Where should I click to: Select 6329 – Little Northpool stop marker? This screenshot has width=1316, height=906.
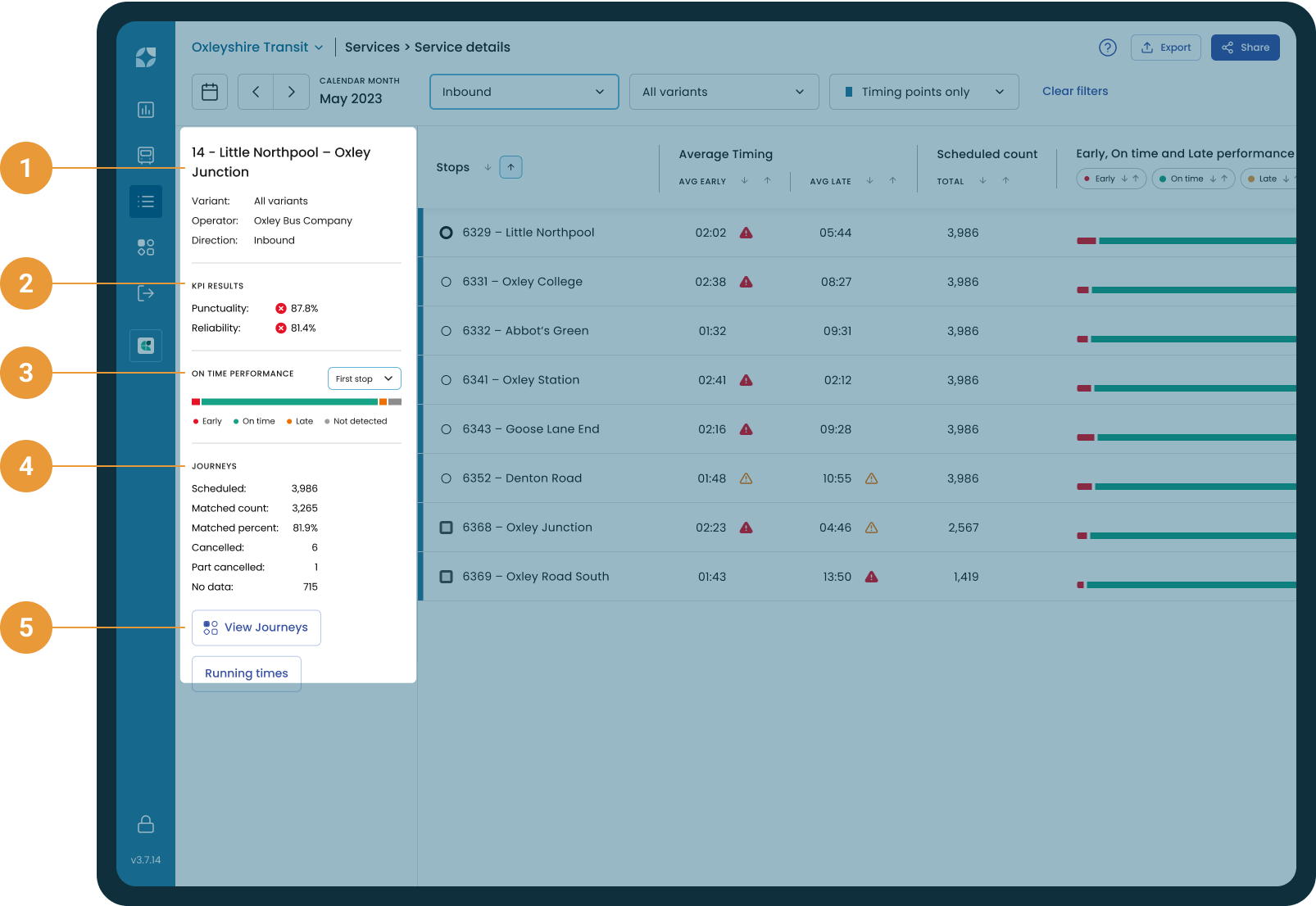[x=446, y=233]
